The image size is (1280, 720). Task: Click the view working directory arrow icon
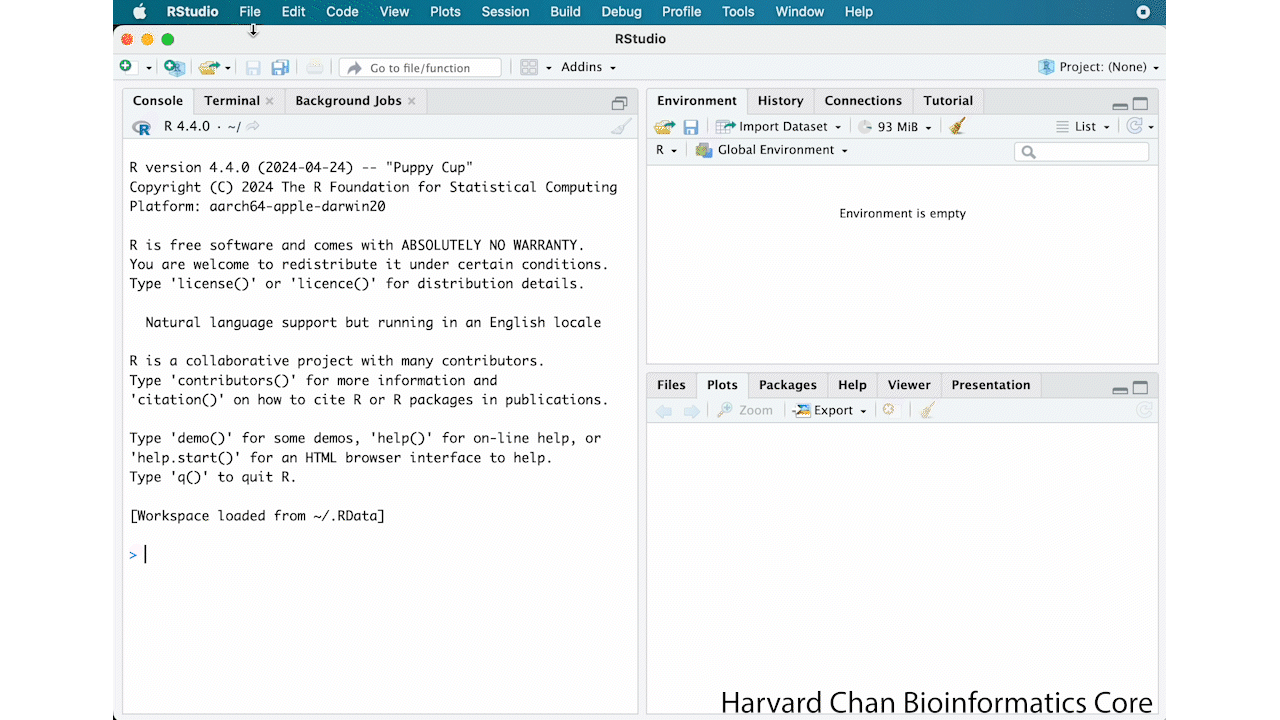pyautogui.click(x=253, y=126)
